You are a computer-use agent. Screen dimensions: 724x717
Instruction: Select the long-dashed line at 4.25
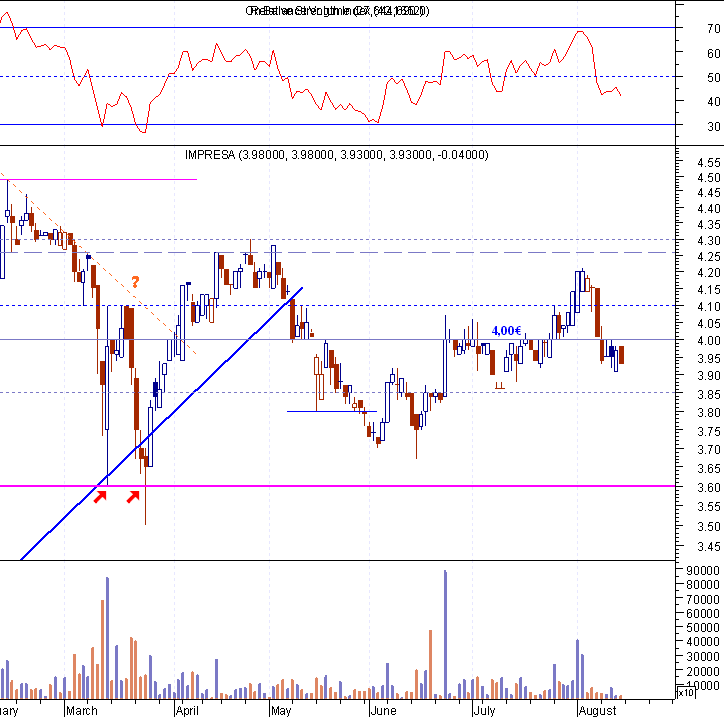pyautogui.click(x=338, y=253)
